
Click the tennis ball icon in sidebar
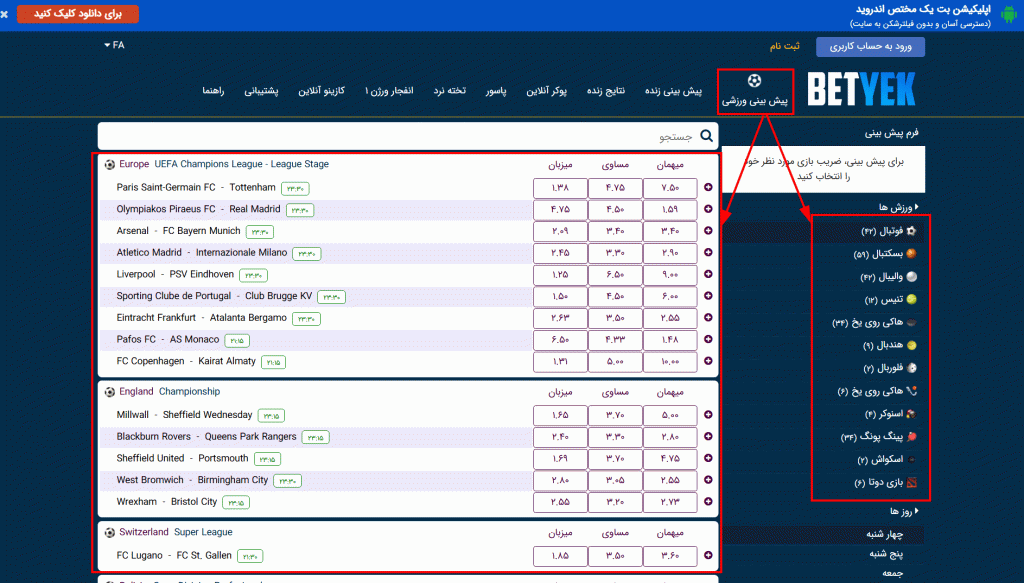click(911, 300)
